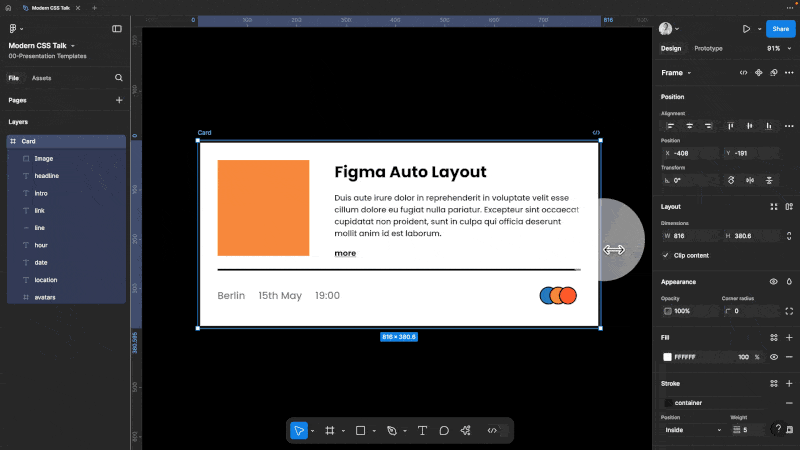The image size is (800, 450).
Task: Create component from the Frame header icon
Action: pyautogui.click(x=759, y=72)
